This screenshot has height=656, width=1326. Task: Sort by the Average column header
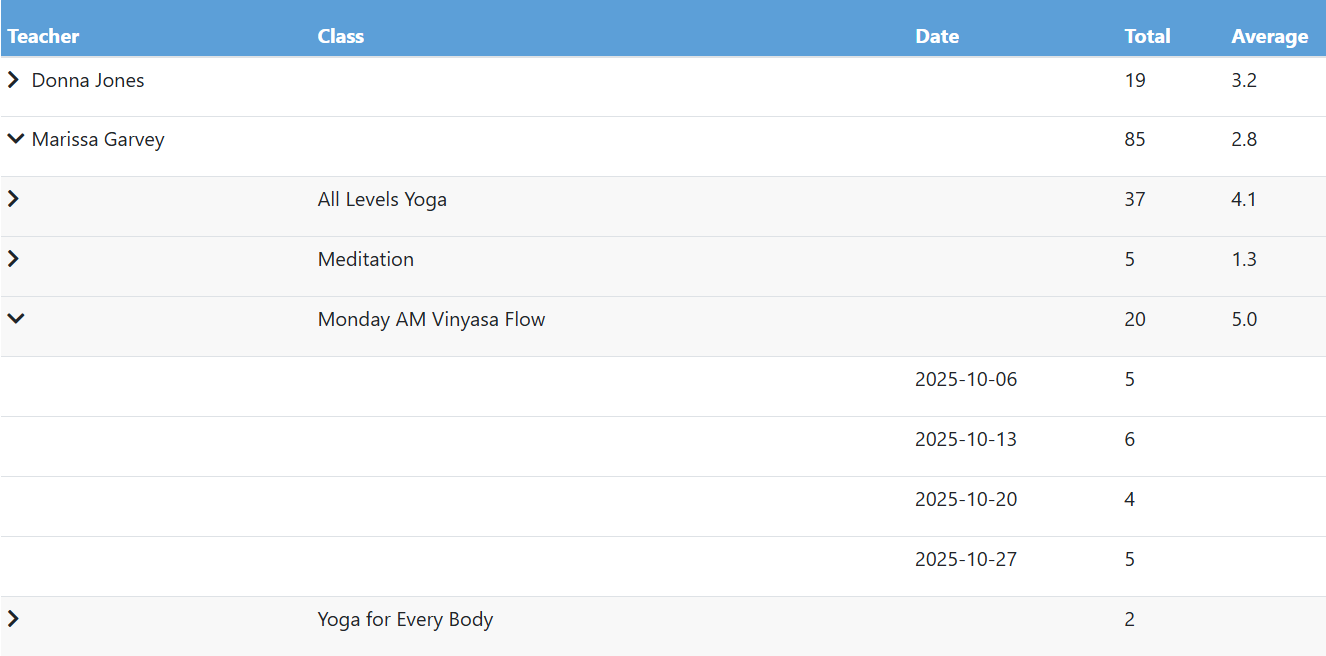tap(1269, 36)
